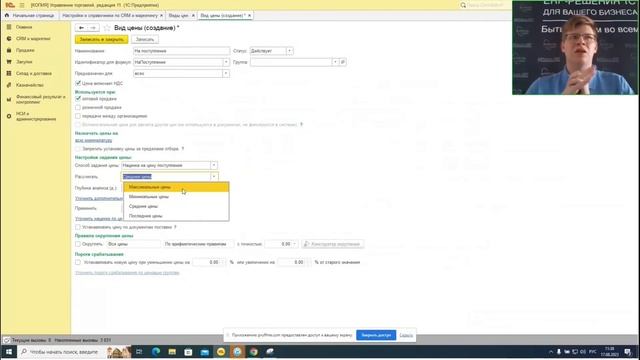Image resolution: width=640 pixels, height=360 pixels.
Task: Open the 1C main menu hamburger icon
Action: [x=22, y=5]
